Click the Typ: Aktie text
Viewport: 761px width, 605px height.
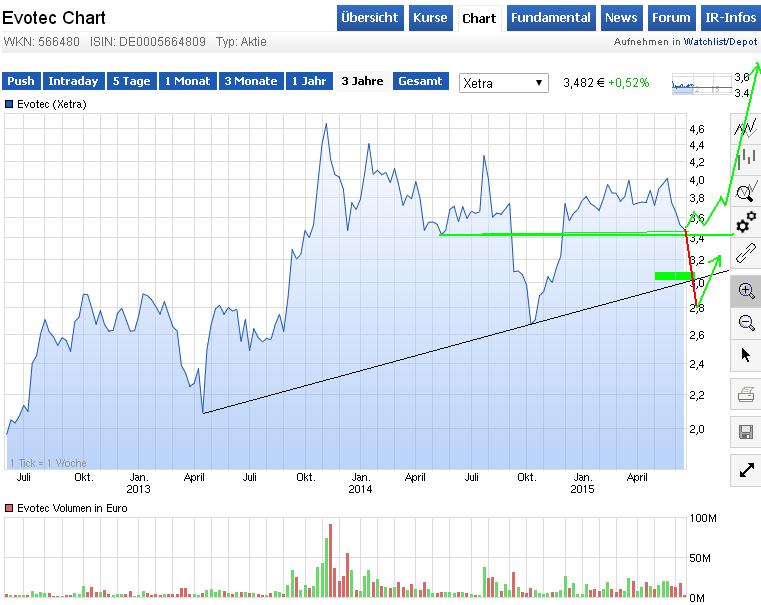click(241, 42)
